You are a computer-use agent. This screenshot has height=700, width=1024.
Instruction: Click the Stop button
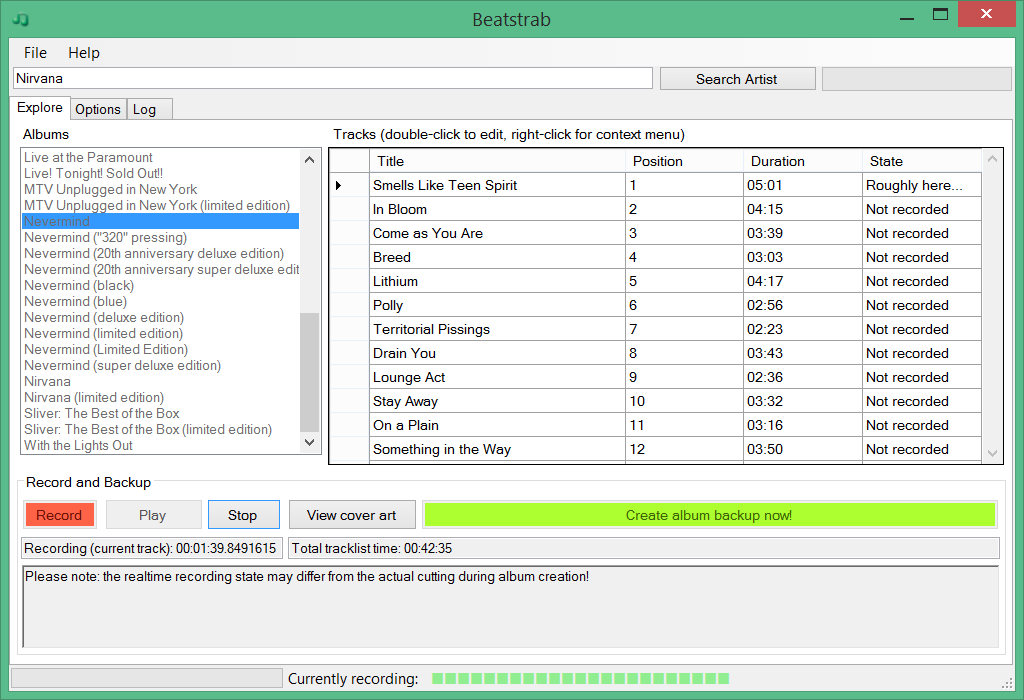point(243,515)
